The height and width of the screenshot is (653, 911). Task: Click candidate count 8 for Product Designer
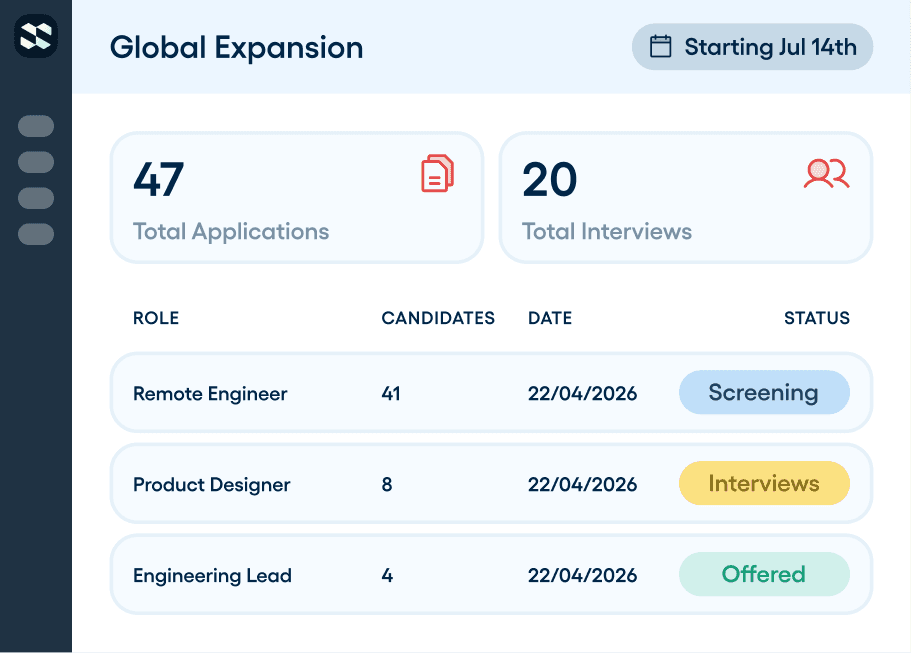coord(387,485)
